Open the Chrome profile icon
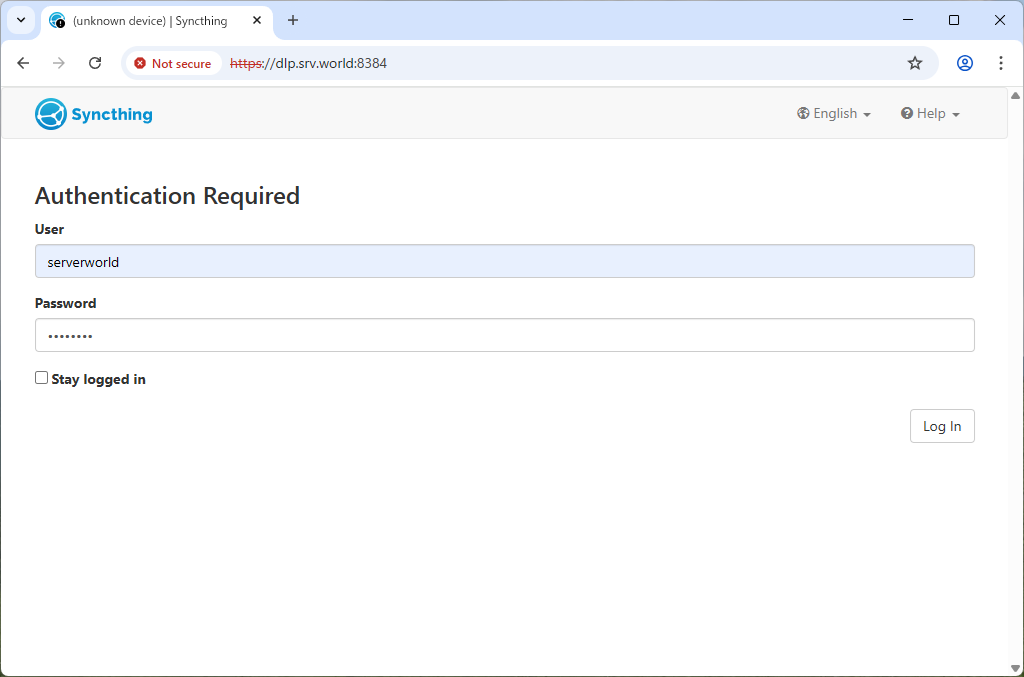The width and height of the screenshot is (1024, 677). [x=965, y=63]
